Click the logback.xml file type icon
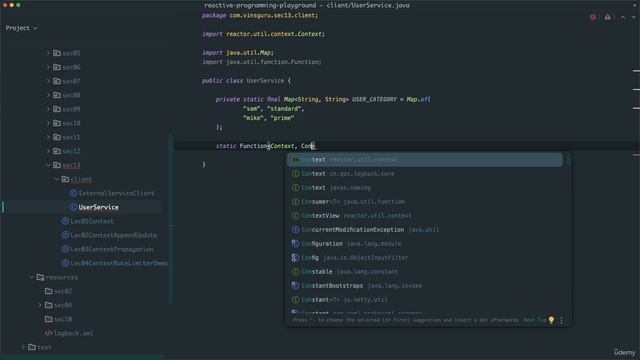This screenshot has width=640, height=360. pyautogui.click(x=48, y=333)
